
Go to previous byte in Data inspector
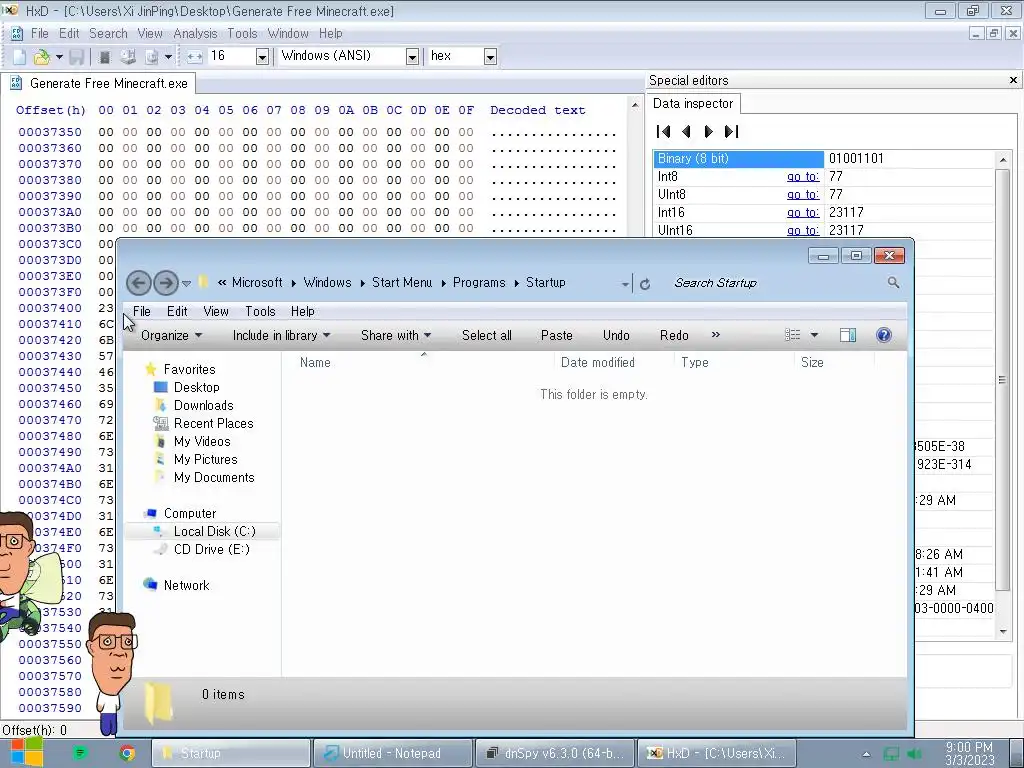point(686,131)
